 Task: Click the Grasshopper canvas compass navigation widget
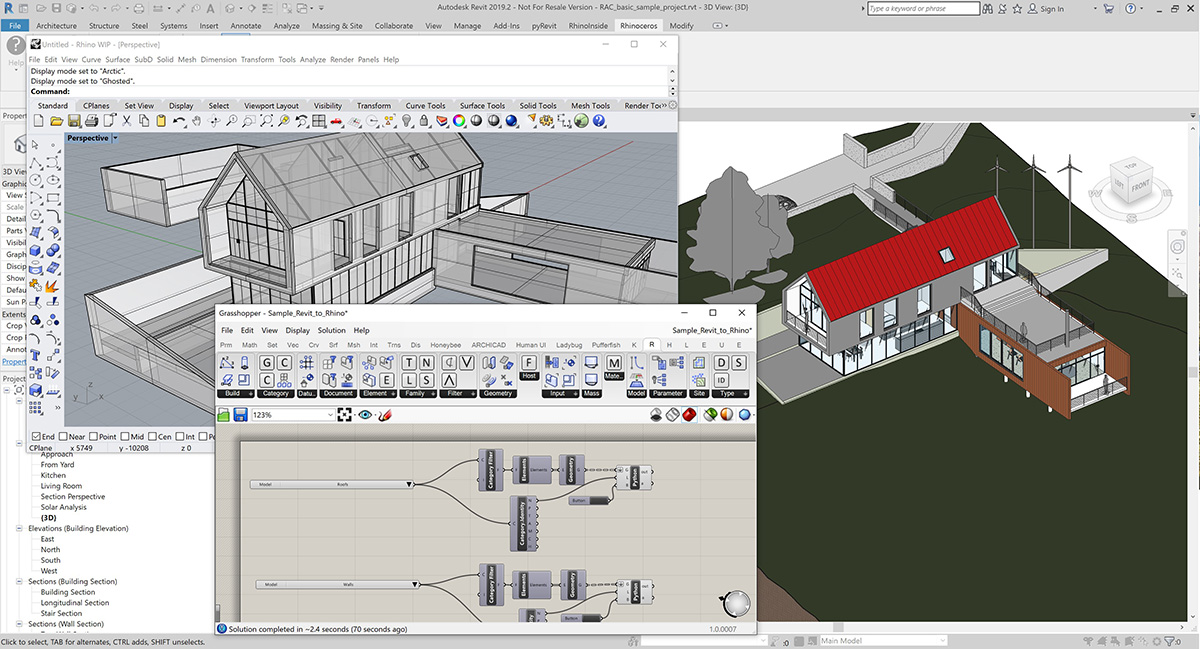pyautogui.click(x=735, y=603)
